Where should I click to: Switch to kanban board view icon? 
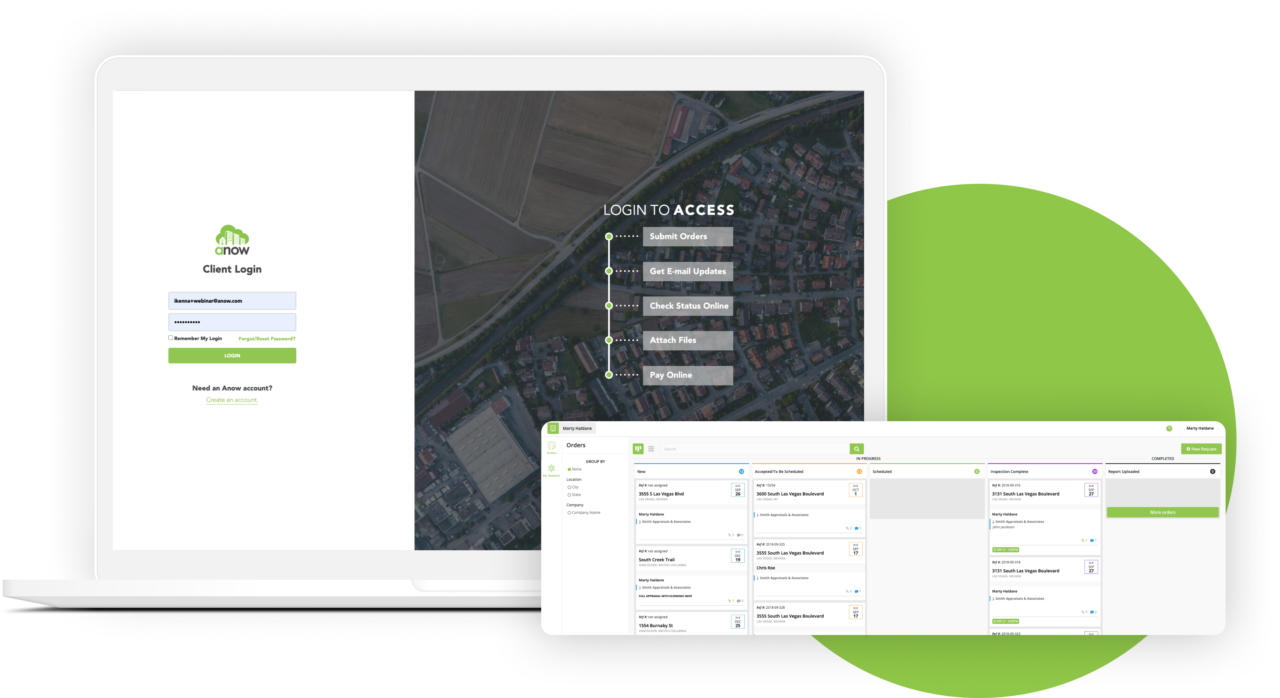638,449
